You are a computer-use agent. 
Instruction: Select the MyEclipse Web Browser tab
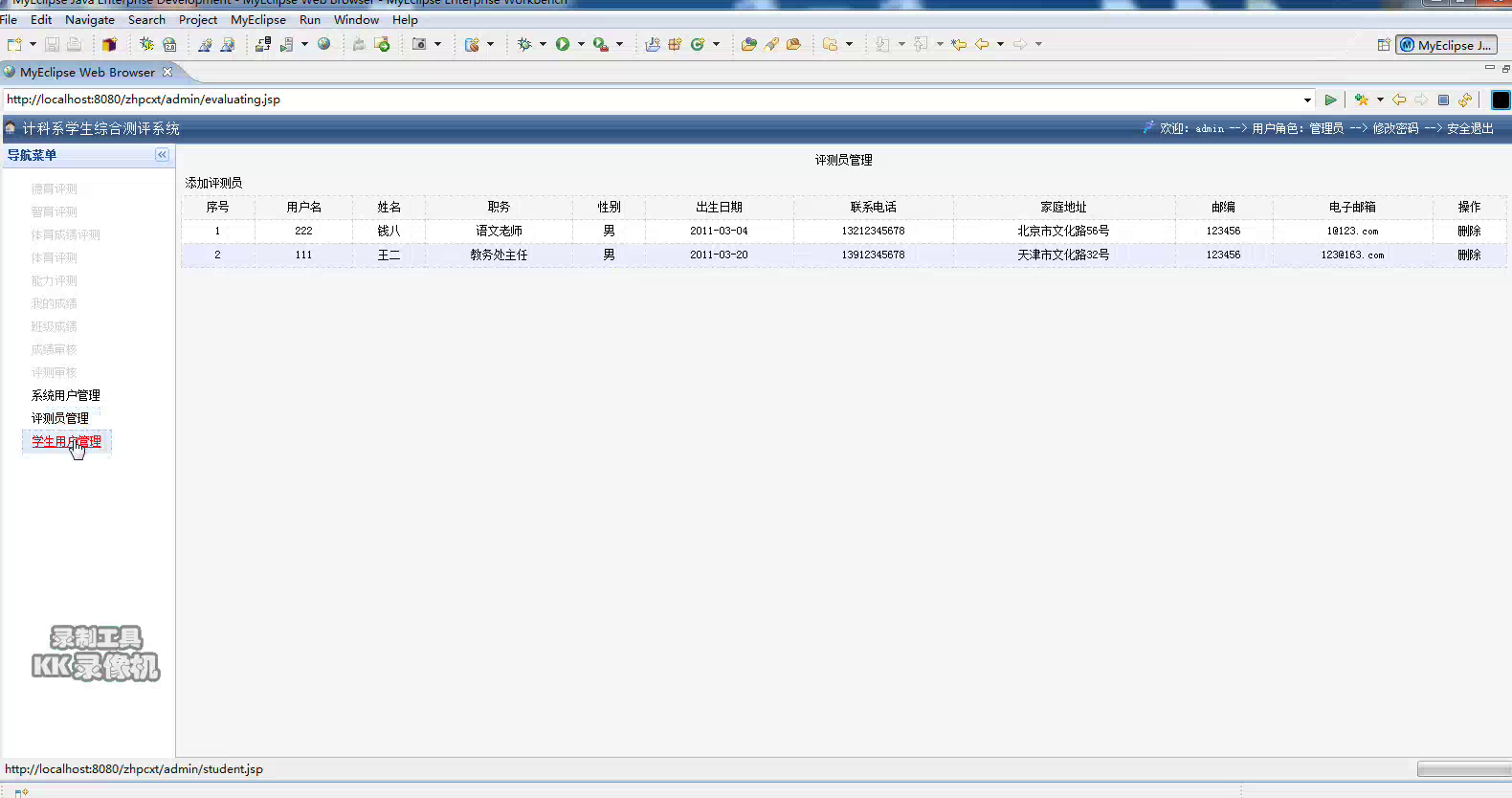pyautogui.click(x=87, y=72)
